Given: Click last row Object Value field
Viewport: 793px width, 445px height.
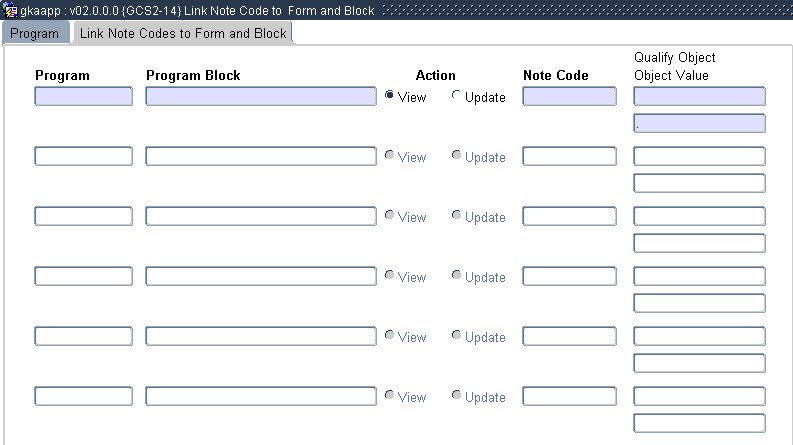Looking at the screenshot, I should click(699, 423).
